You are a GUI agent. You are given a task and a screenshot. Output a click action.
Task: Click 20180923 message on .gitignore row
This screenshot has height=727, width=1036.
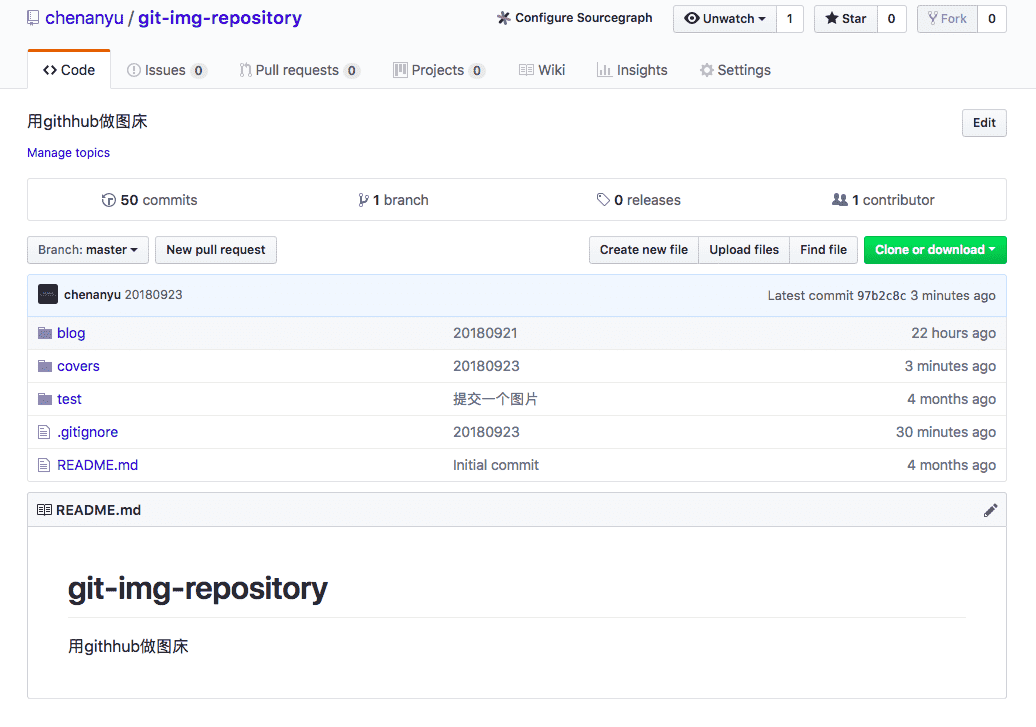coord(486,432)
